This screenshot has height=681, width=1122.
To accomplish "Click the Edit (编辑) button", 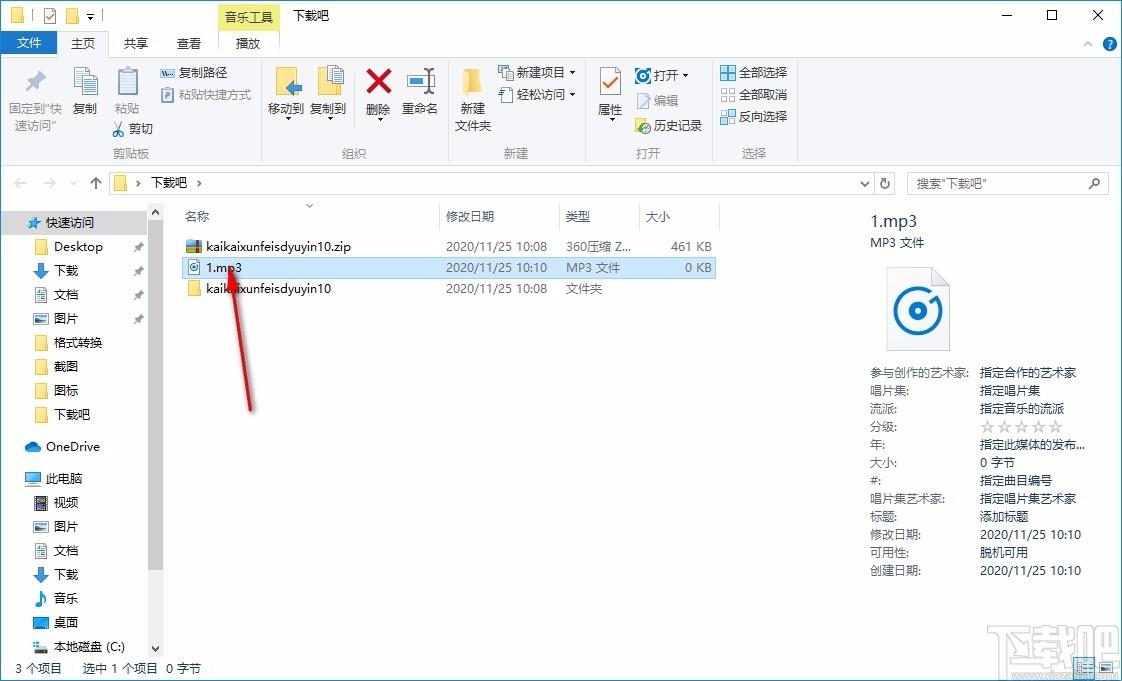I will (x=657, y=101).
